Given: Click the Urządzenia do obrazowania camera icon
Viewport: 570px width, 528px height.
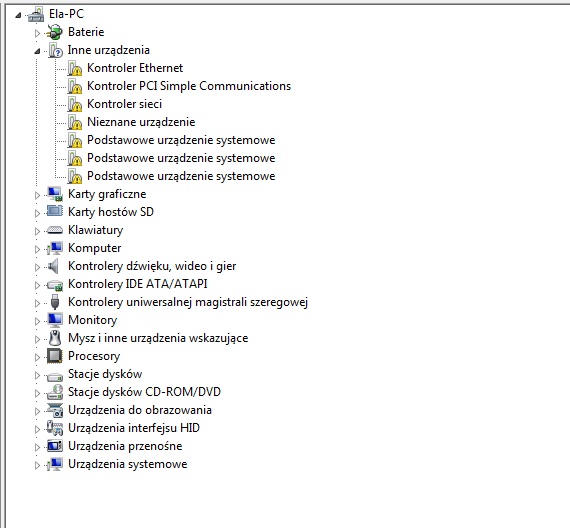Looking at the screenshot, I should click(x=55, y=410).
